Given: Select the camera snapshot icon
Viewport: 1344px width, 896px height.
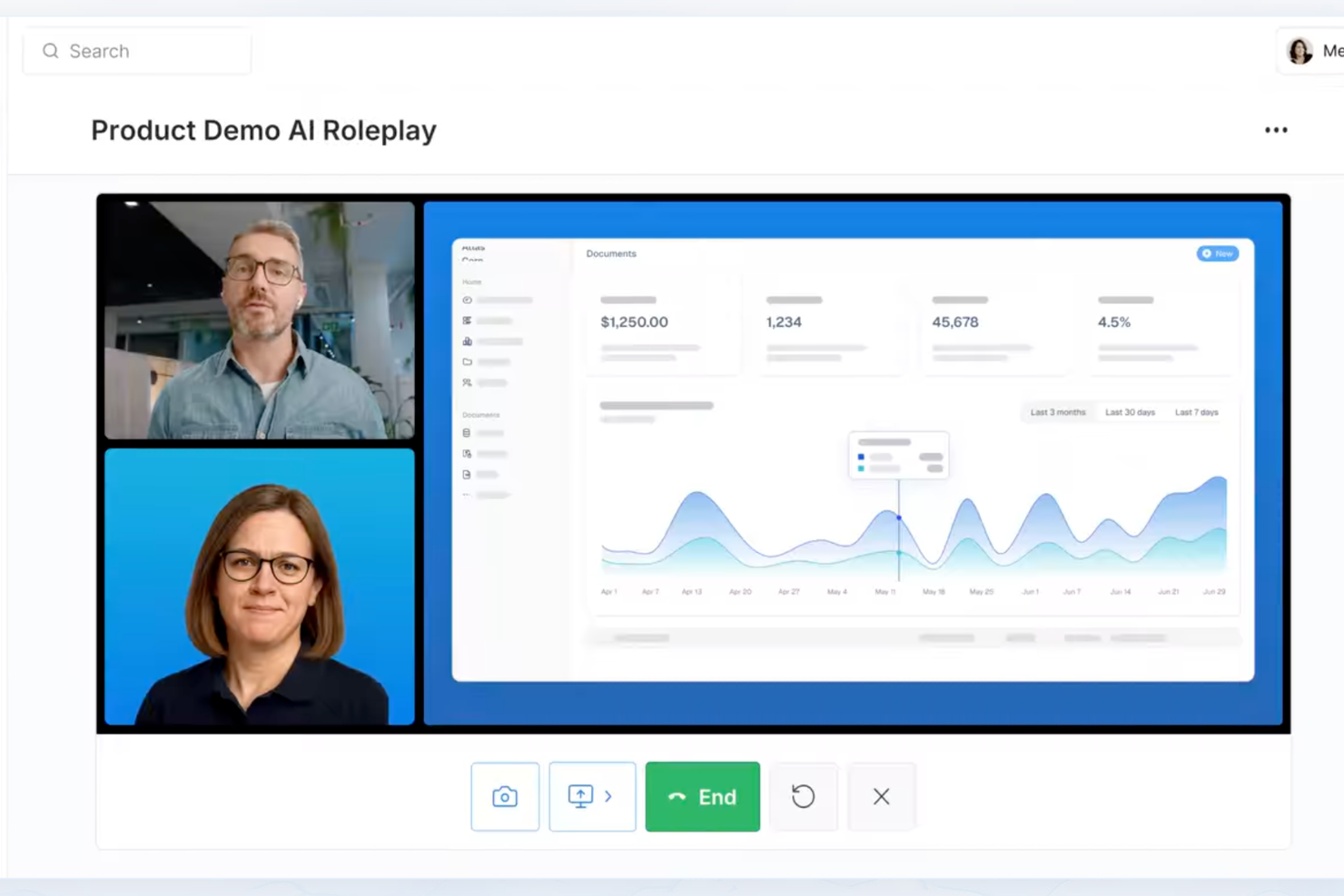Looking at the screenshot, I should coord(505,796).
